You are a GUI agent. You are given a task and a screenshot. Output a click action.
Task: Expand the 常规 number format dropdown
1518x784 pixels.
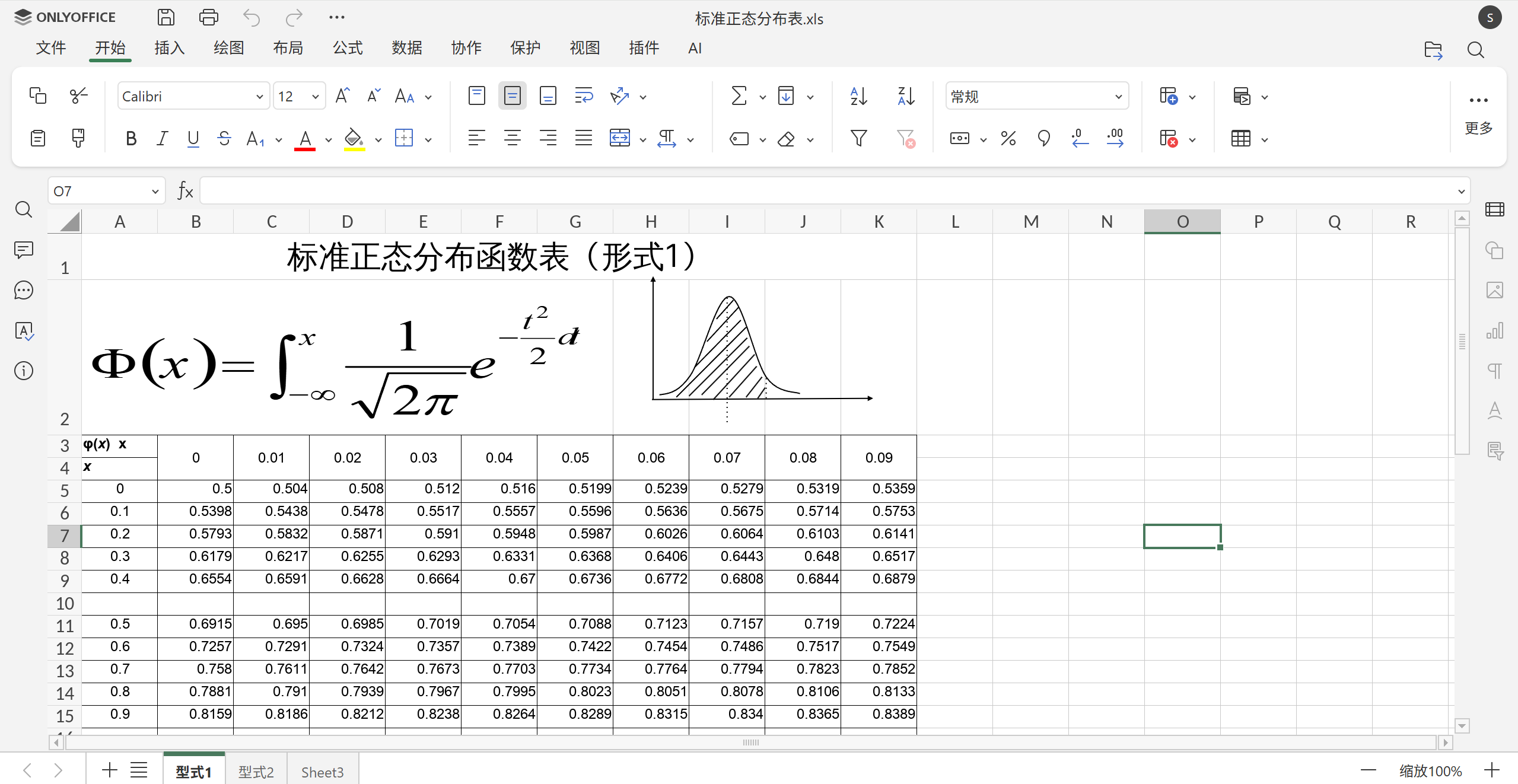(x=1118, y=97)
